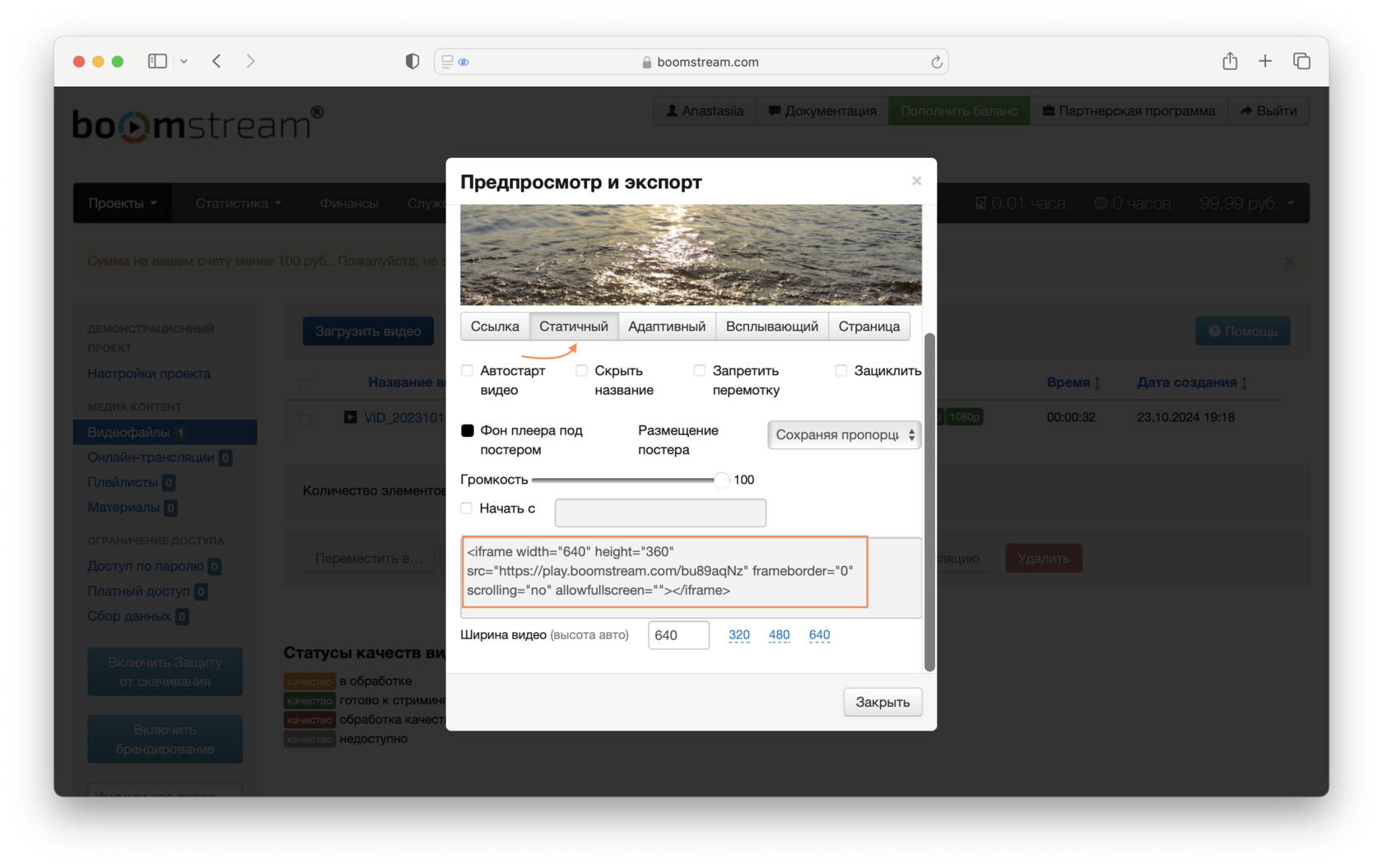Open the Помощь button
The width and height of the screenshot is (1383, 868).
coord(1242,331)
